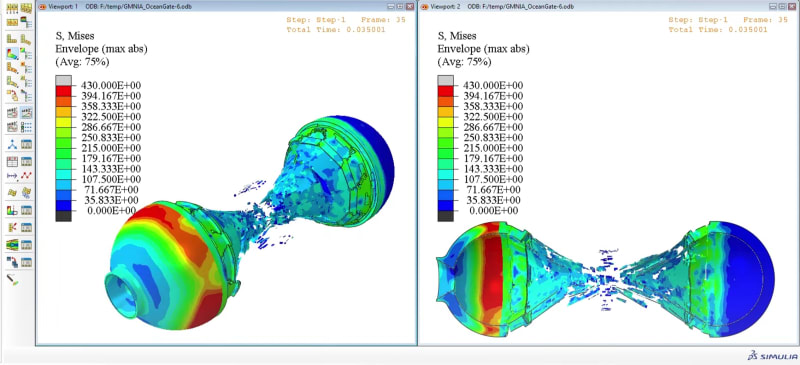The height and width of the screenshot is (365, 800).
Task: Click flat yellow mesh block icon under Common Options
Action: point(12,22)
